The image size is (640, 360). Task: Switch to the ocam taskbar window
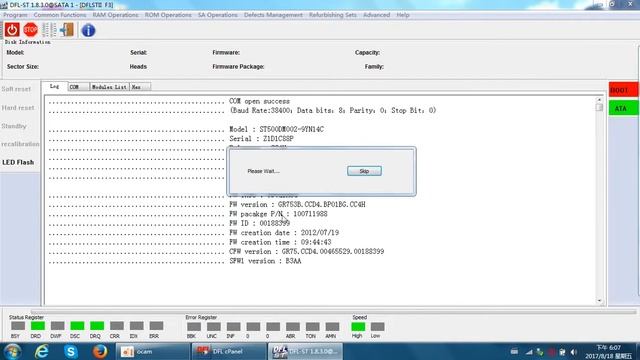click(153, 351)
